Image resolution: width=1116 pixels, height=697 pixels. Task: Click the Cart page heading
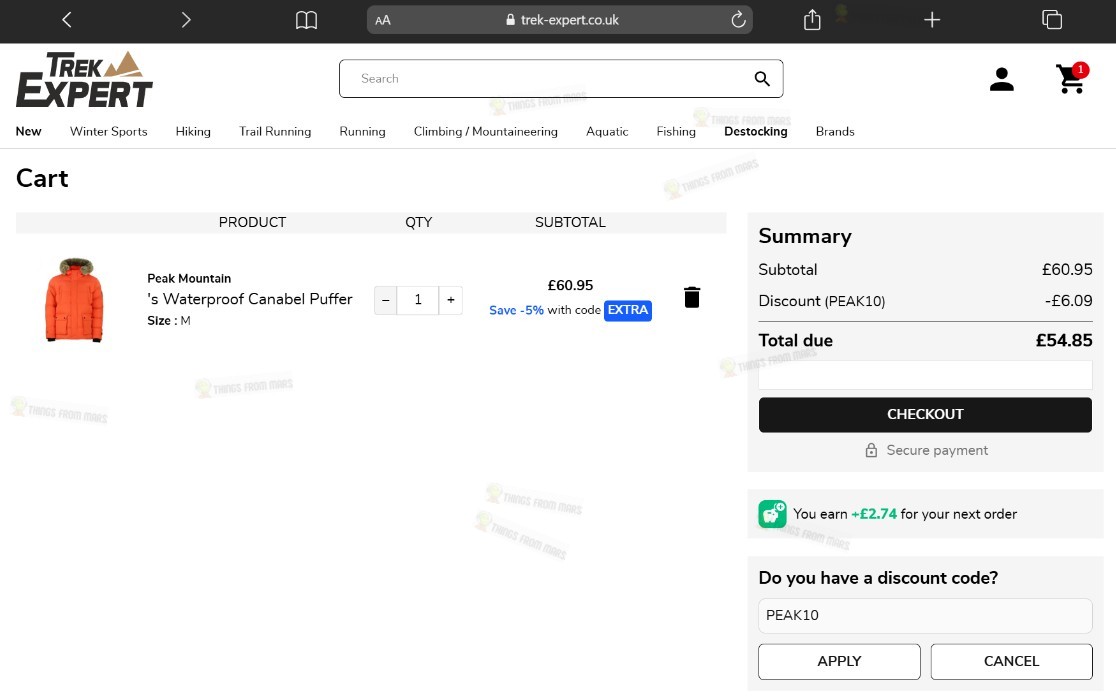coord(42,178)
